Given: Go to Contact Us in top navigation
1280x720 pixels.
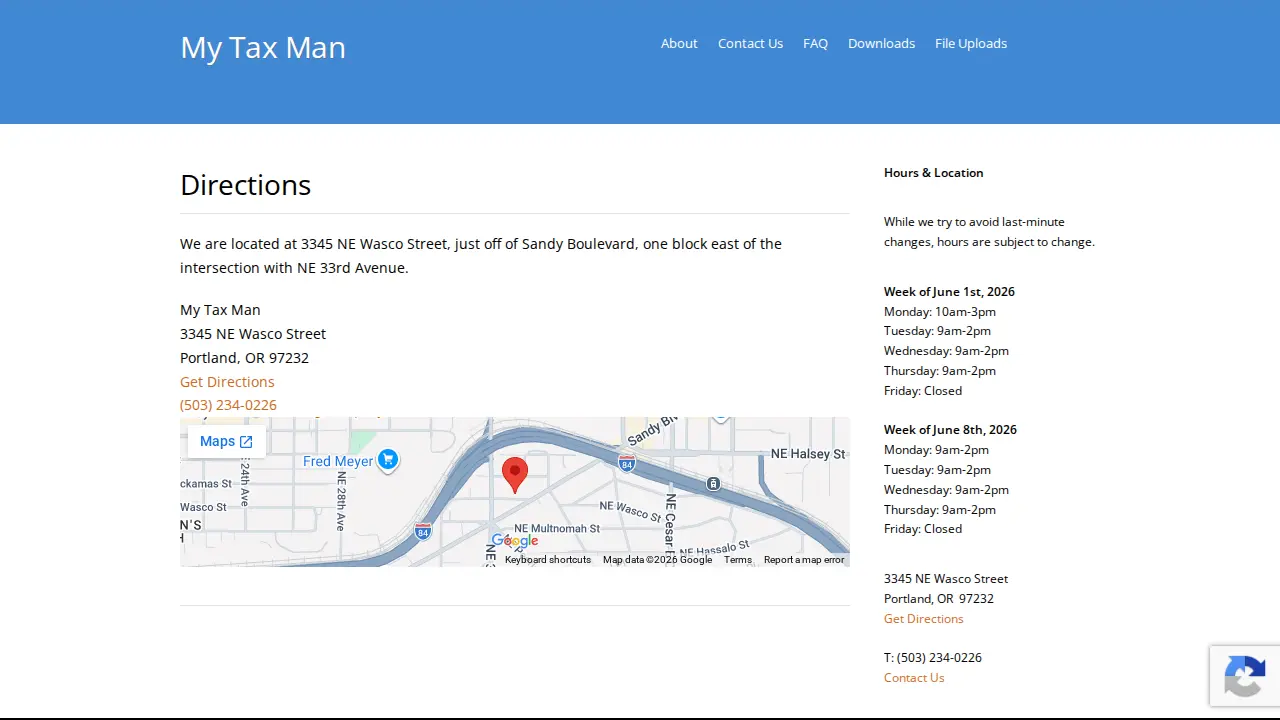Looking at the screenshot, I should tap(750, 43).
